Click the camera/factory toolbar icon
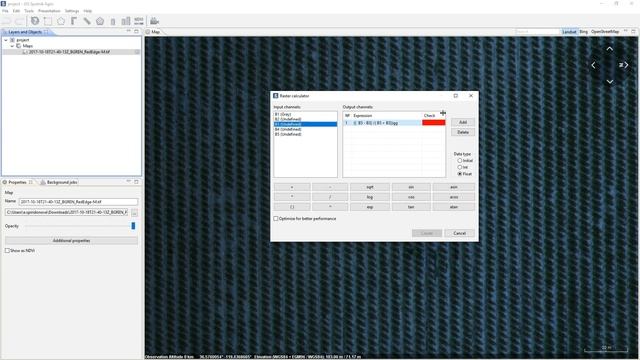This screenshot has height=360, width=640. pos(154,21)
